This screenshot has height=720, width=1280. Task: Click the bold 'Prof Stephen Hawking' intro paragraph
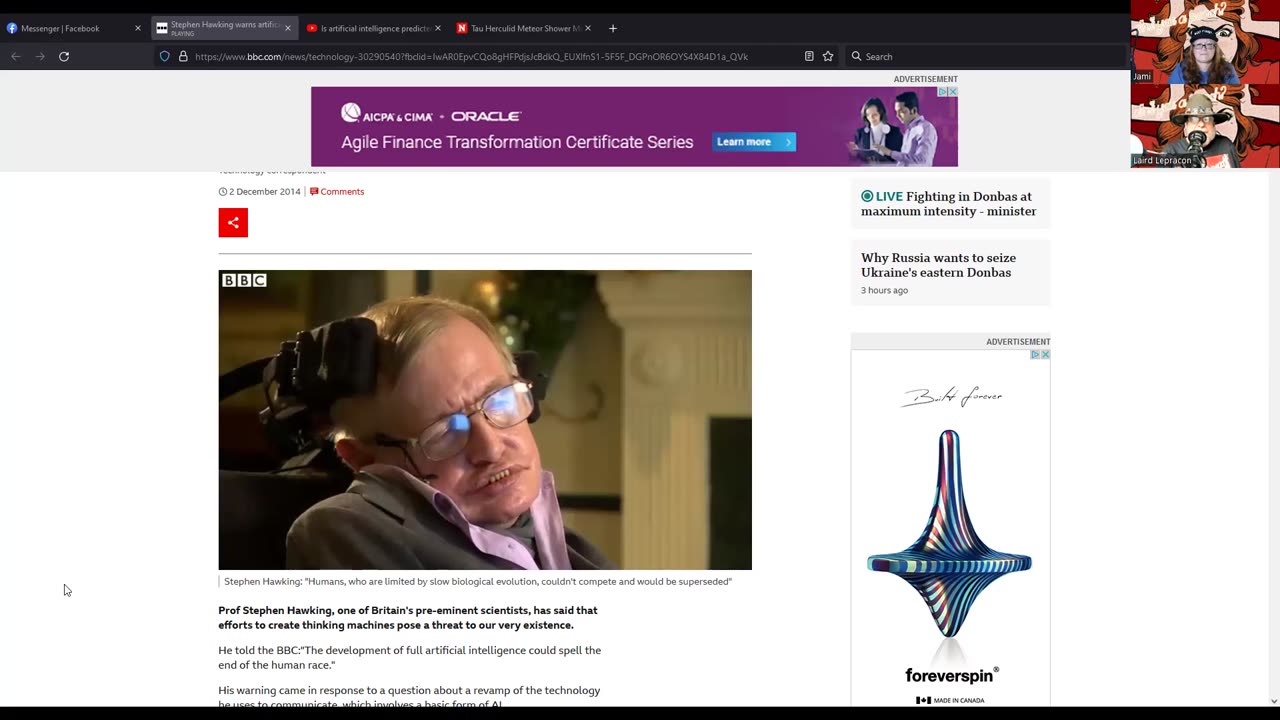point(408,618)
